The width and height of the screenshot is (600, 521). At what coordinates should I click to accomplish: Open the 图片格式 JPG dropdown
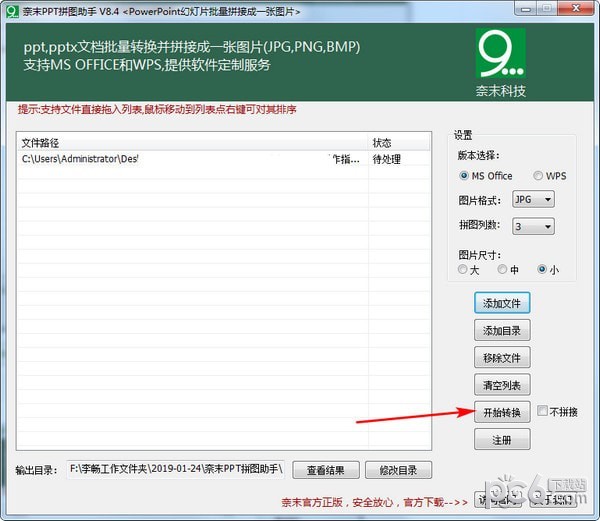(532, 200)
